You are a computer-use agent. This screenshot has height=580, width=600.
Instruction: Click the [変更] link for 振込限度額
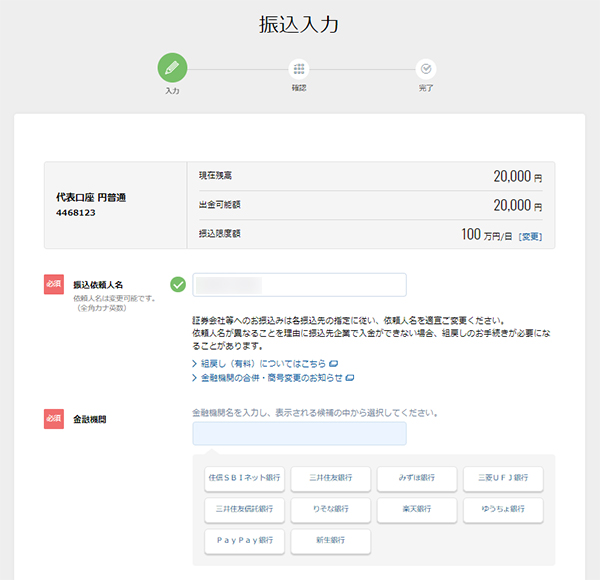coord(530,236)
